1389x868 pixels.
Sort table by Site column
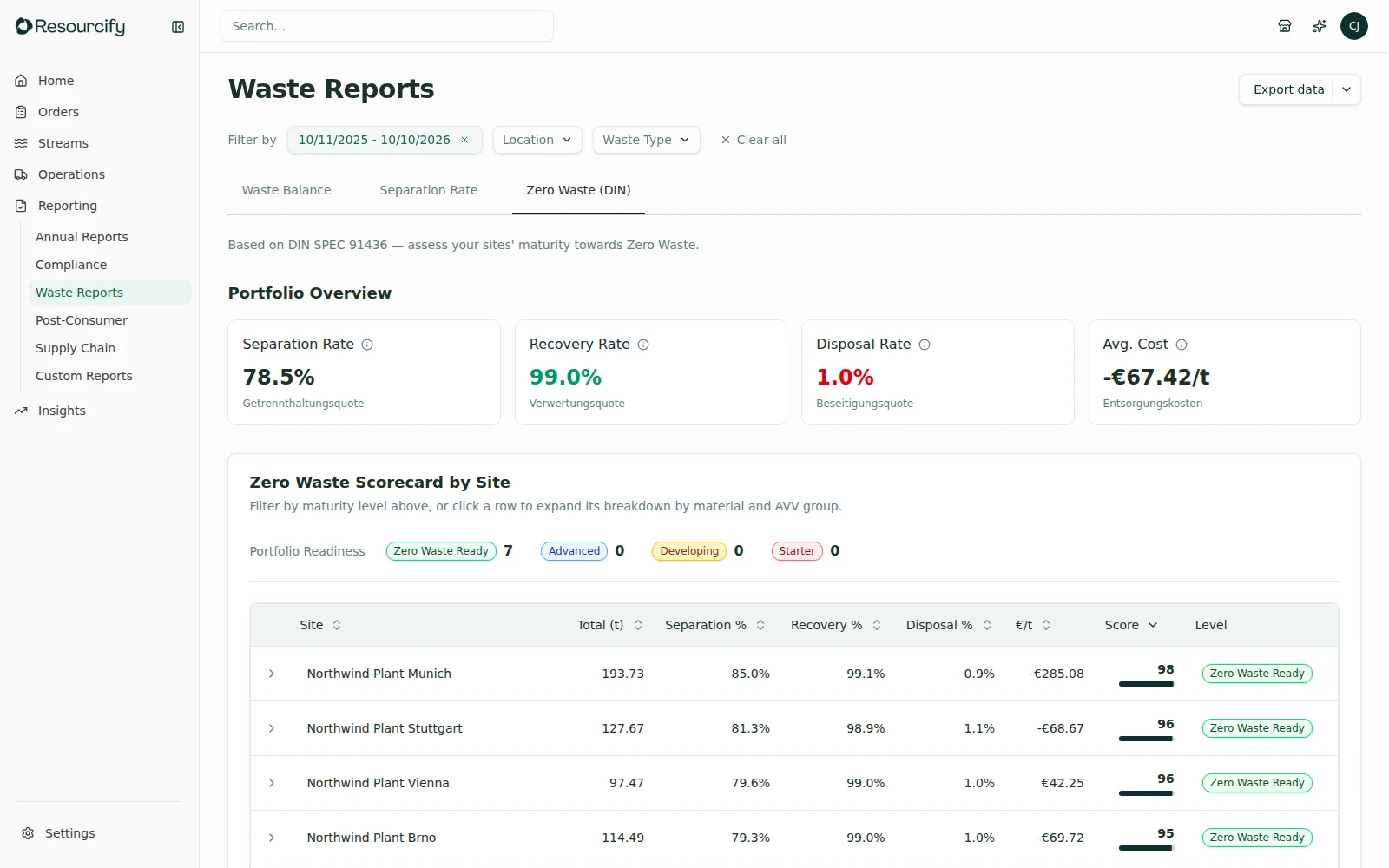(321, 625)
